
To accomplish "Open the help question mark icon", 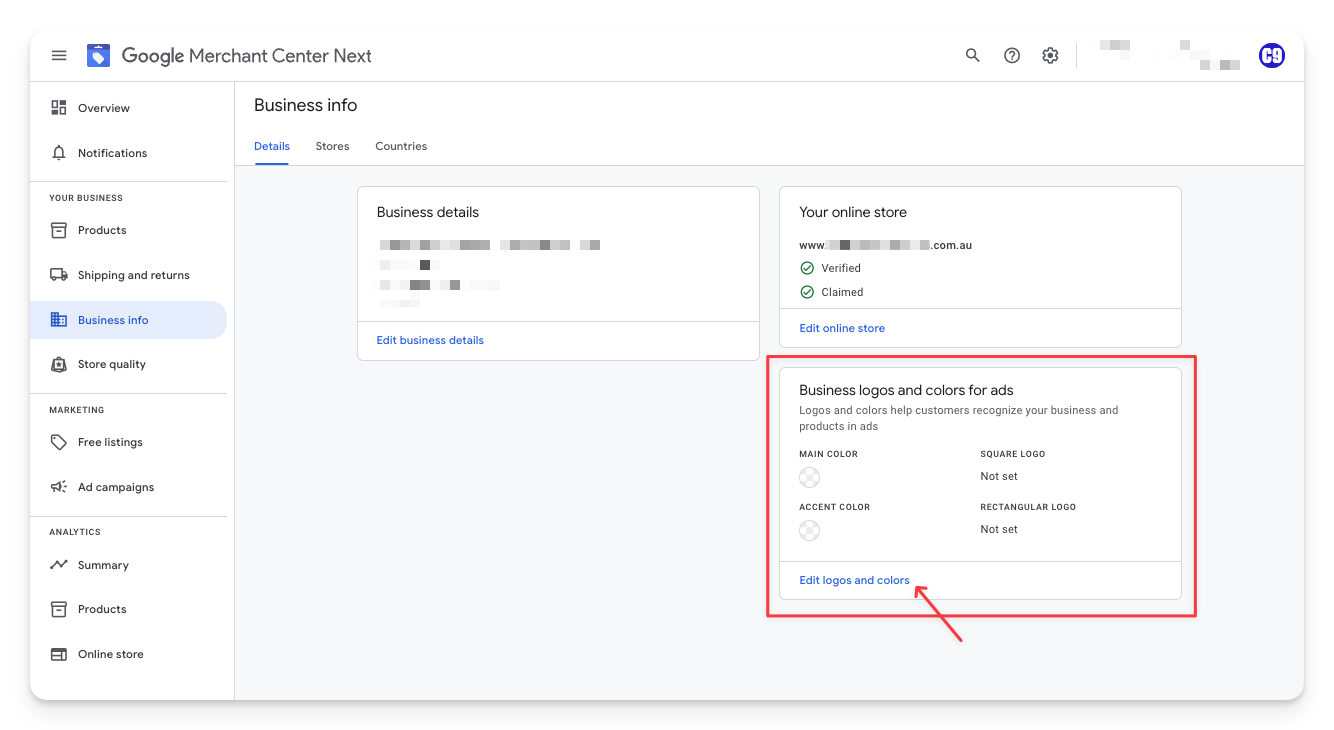I will point(1012,56).
